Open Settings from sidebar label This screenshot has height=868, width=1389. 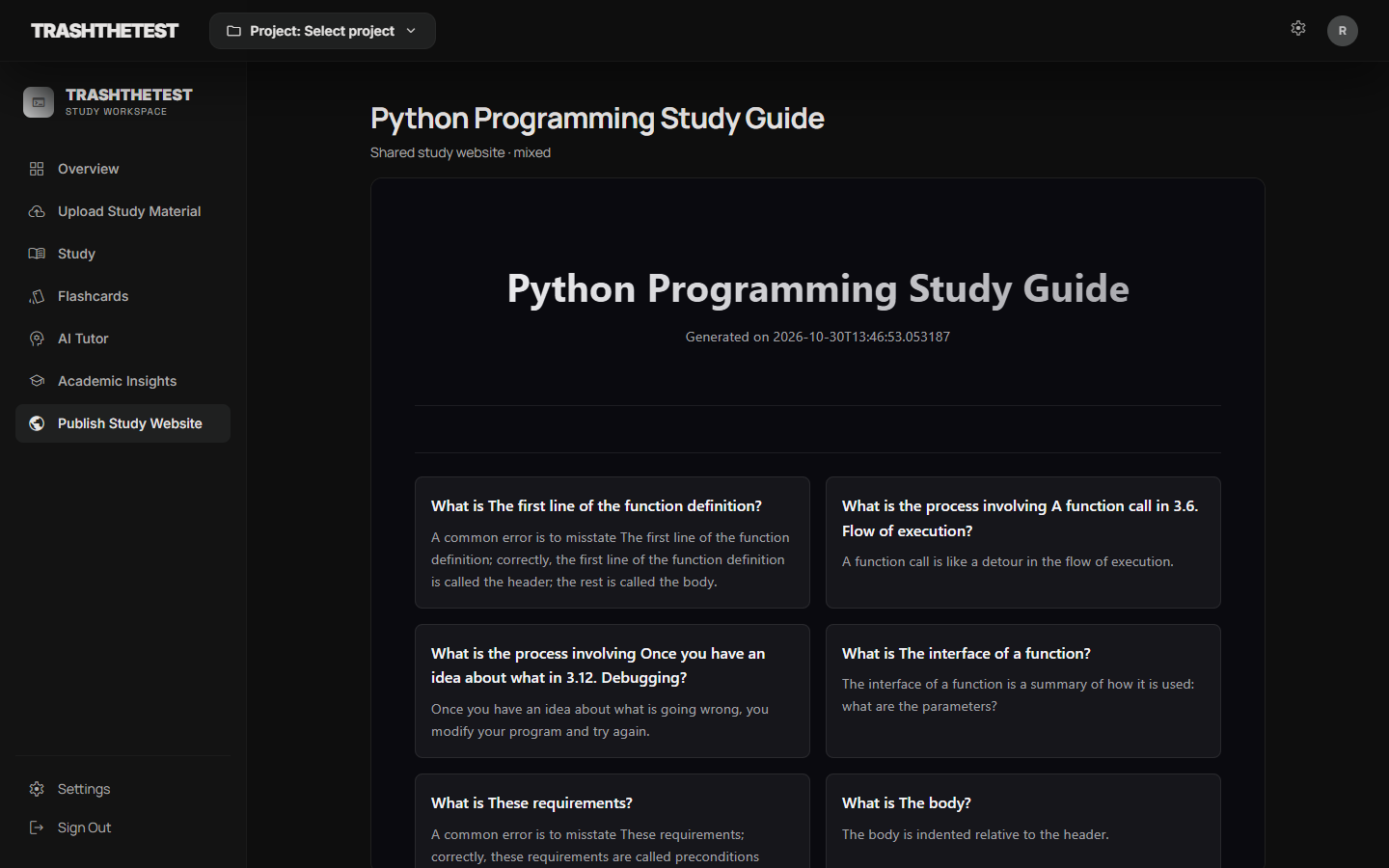(x=84, y=789)
